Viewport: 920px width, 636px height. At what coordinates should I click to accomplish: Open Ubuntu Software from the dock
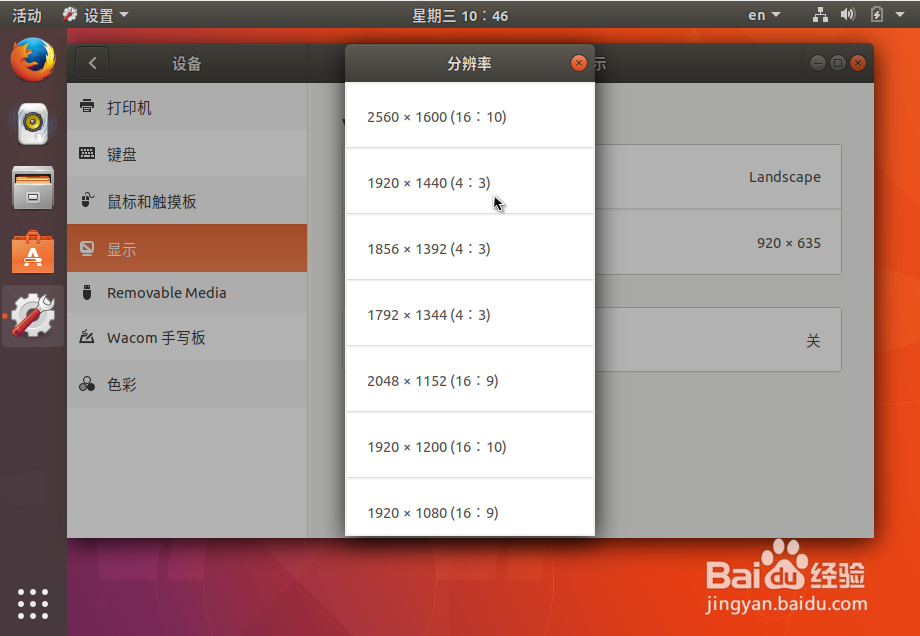pyautogui.click(x=32, y=252)
